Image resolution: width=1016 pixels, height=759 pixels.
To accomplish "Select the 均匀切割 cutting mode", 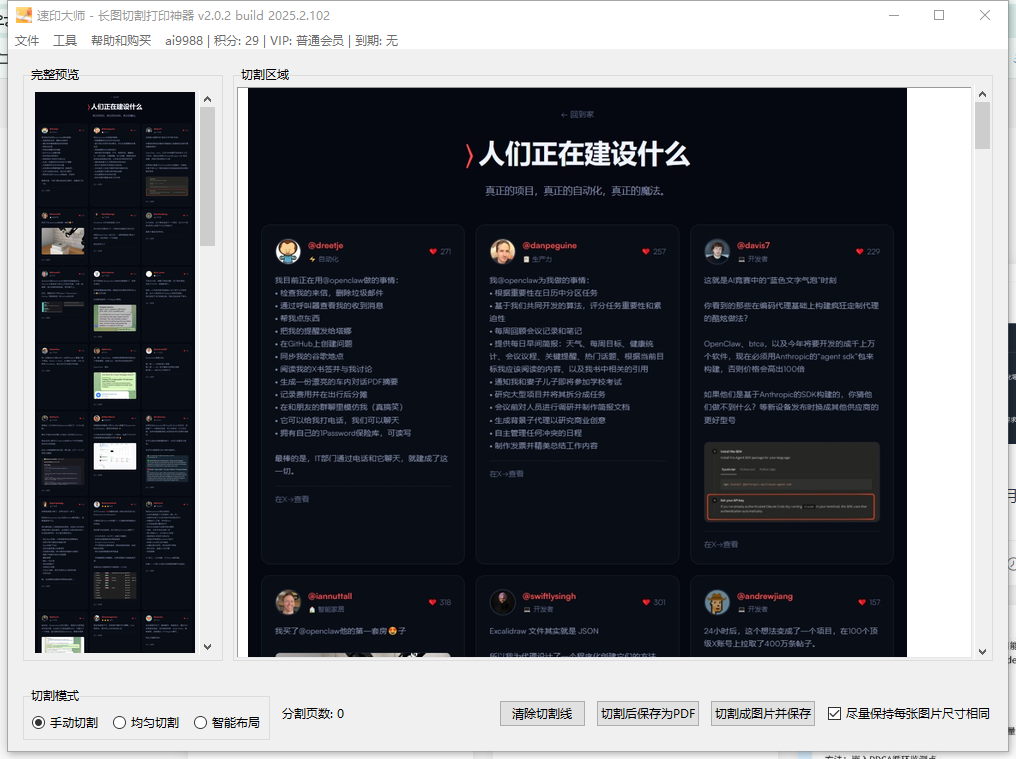I will (119, 722).
